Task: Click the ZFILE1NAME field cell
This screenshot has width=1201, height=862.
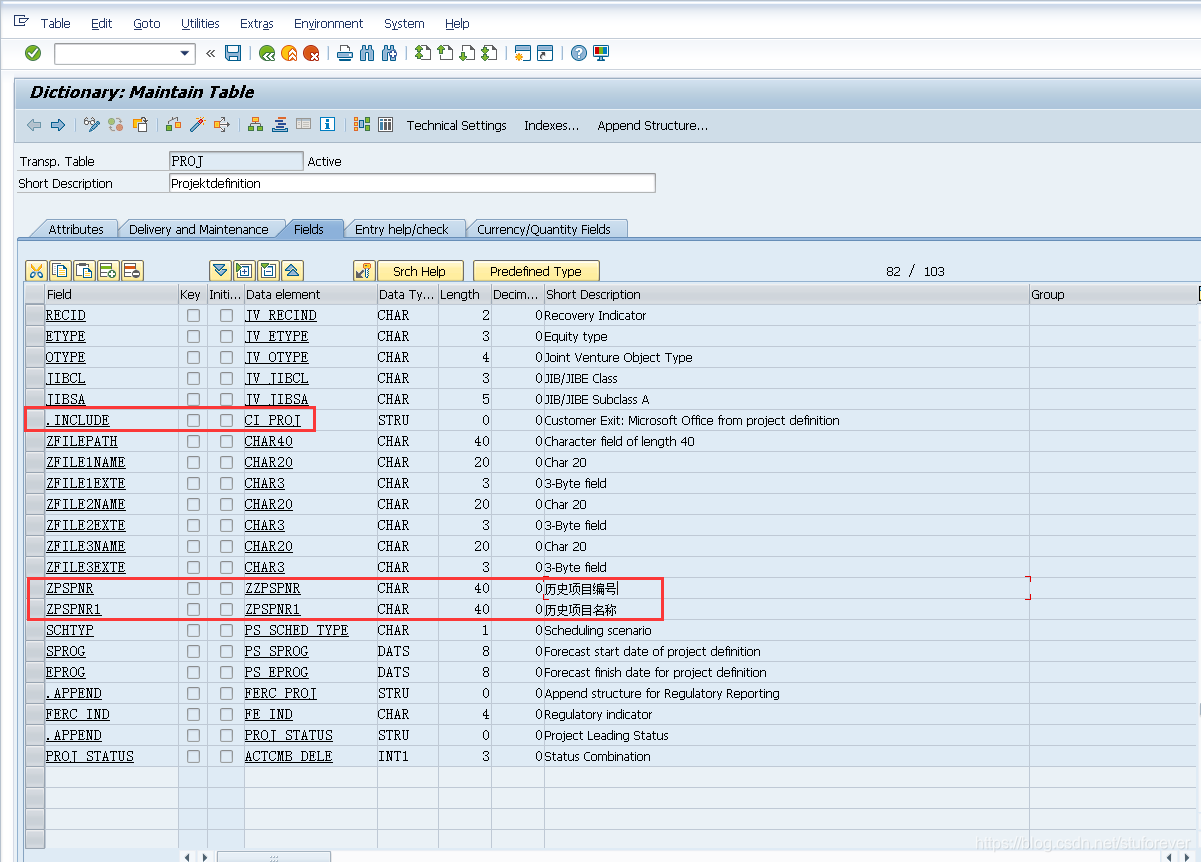Action: point(111,462)
